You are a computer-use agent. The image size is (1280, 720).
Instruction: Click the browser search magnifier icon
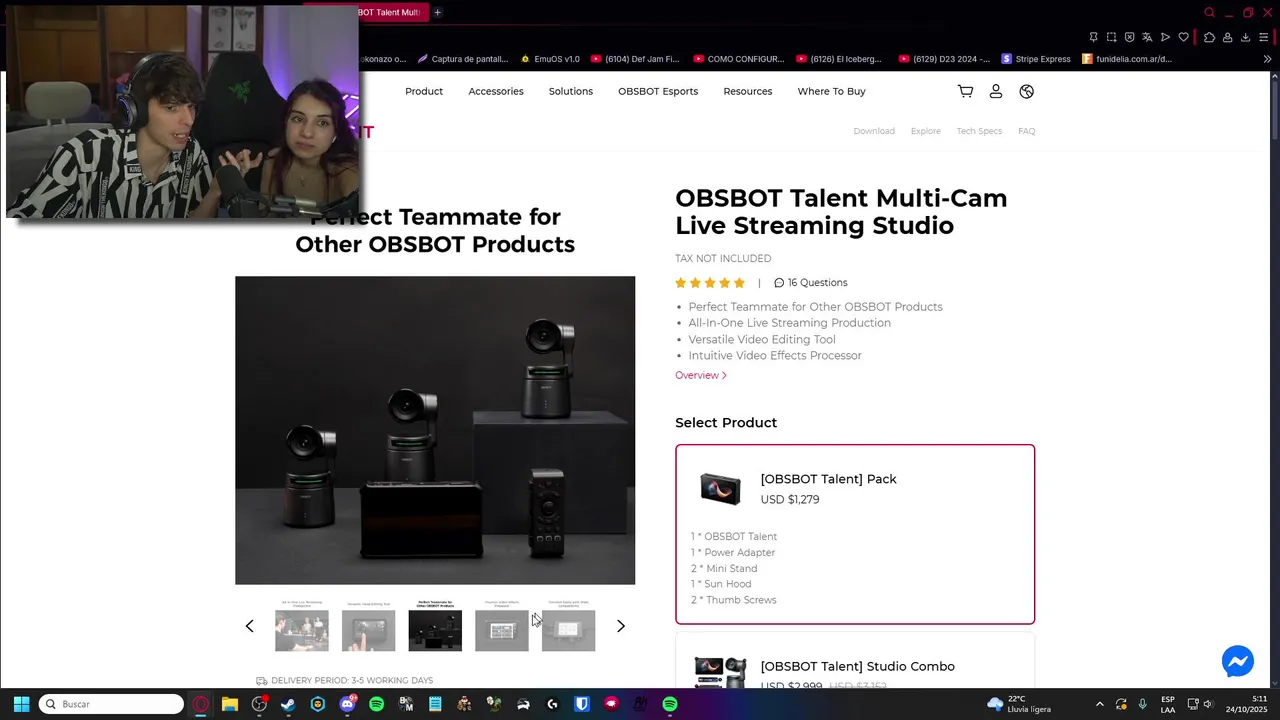(x=1209, y=13)
